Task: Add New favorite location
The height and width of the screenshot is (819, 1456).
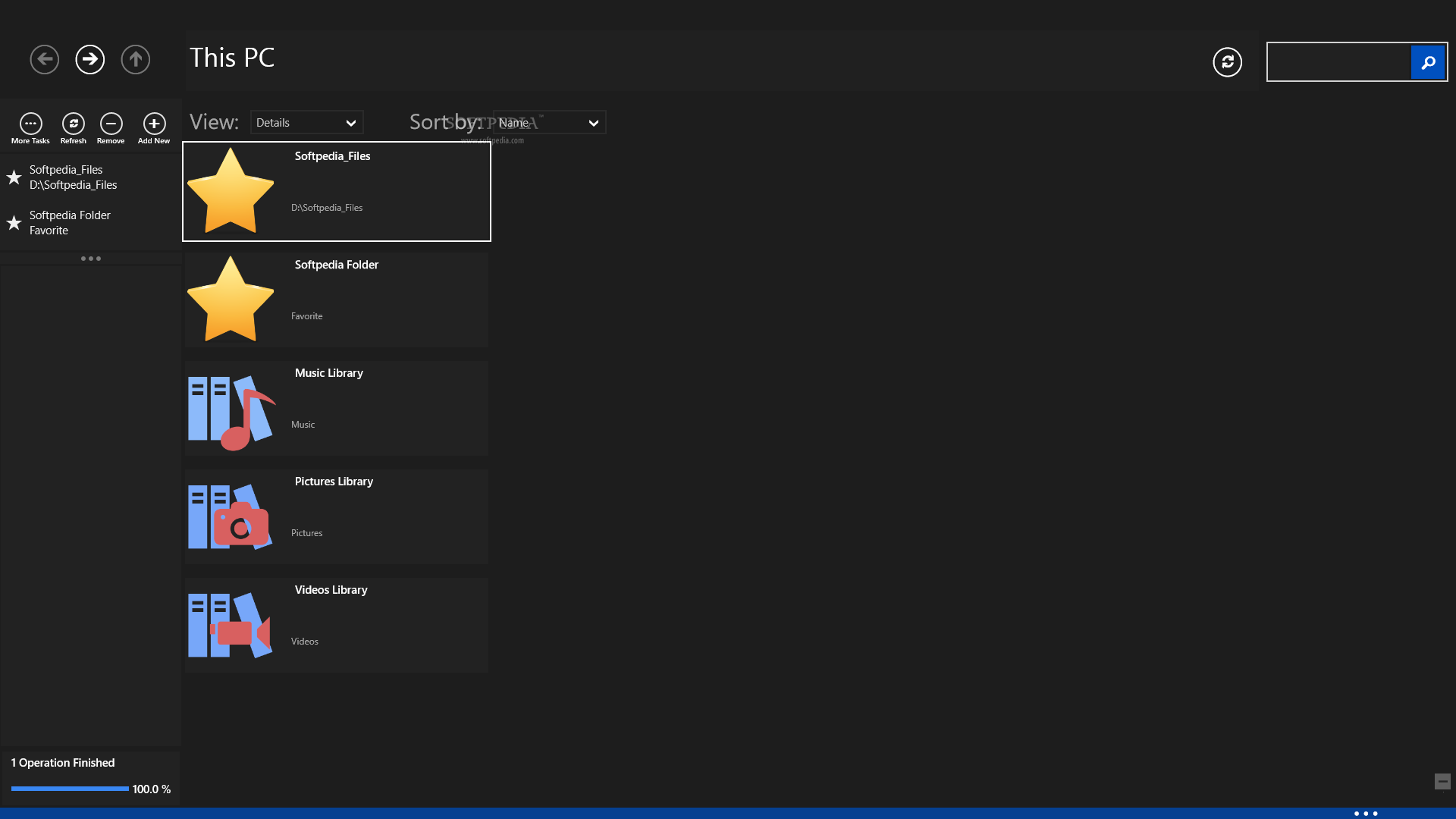Action: click(x=154, y=128)
